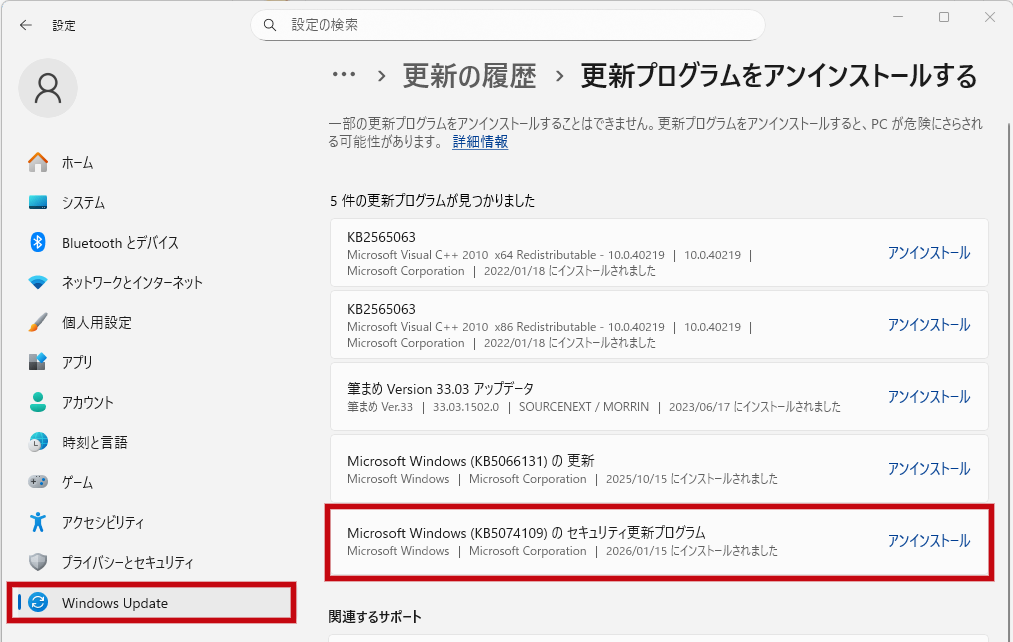Click the search magnifier icon
1013x642 pixels.
pyautogui.click(x=270, y=25)
